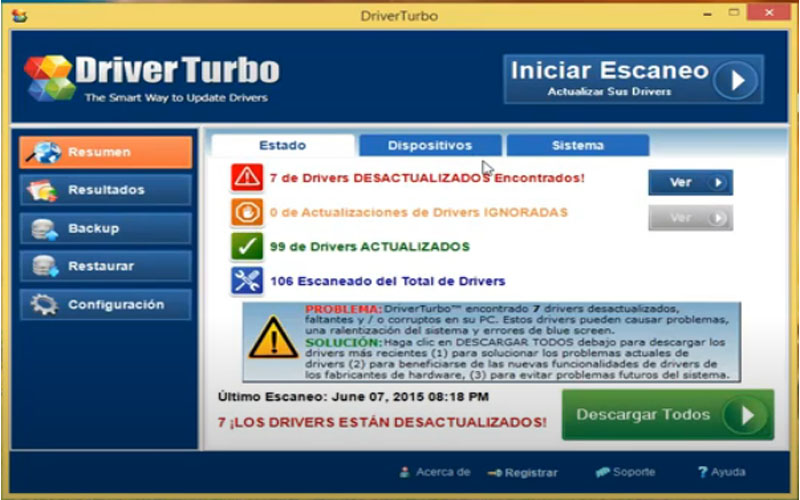The width and height of the screenshot is (800, 500).
Task: Click the play arrow on Iniciar Escaneo
Action: tap(736, 80)
